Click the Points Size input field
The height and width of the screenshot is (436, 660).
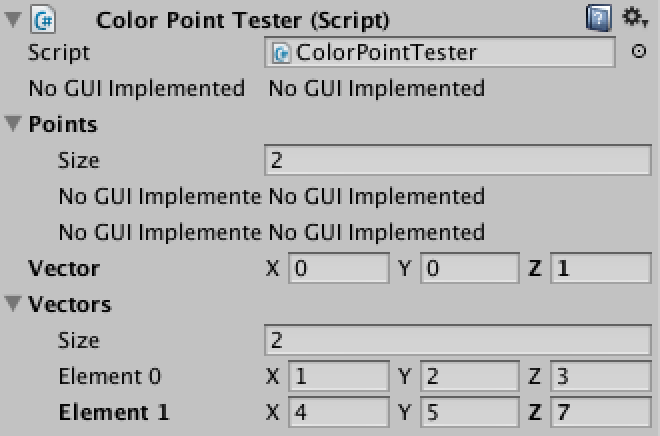tap(458, 160)
